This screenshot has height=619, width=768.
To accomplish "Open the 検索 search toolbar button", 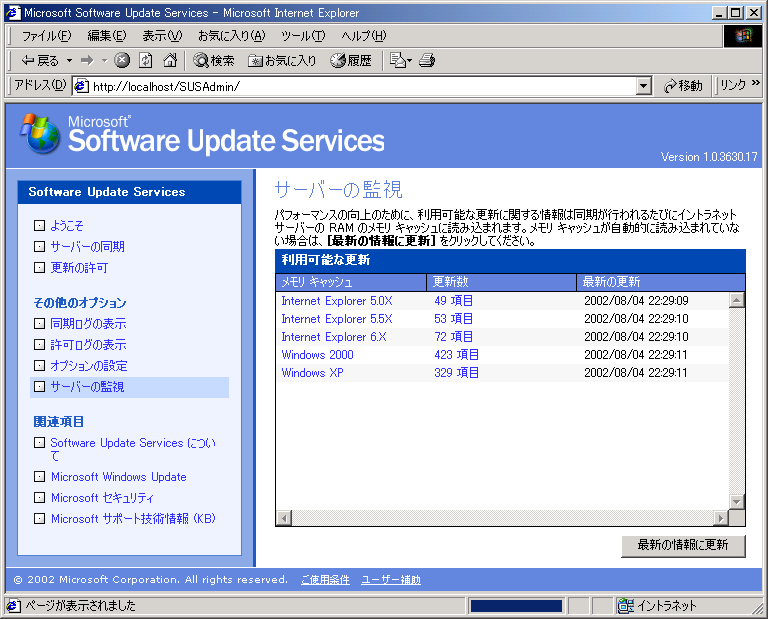I will [x=214, y=60].
